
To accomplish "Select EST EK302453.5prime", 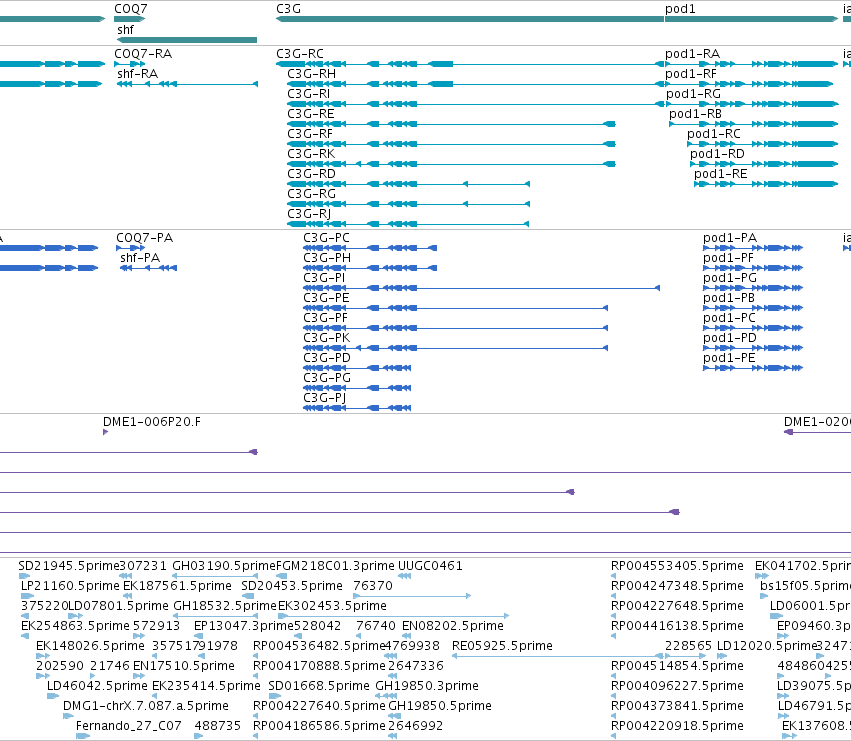I will (x=332, y=606).
